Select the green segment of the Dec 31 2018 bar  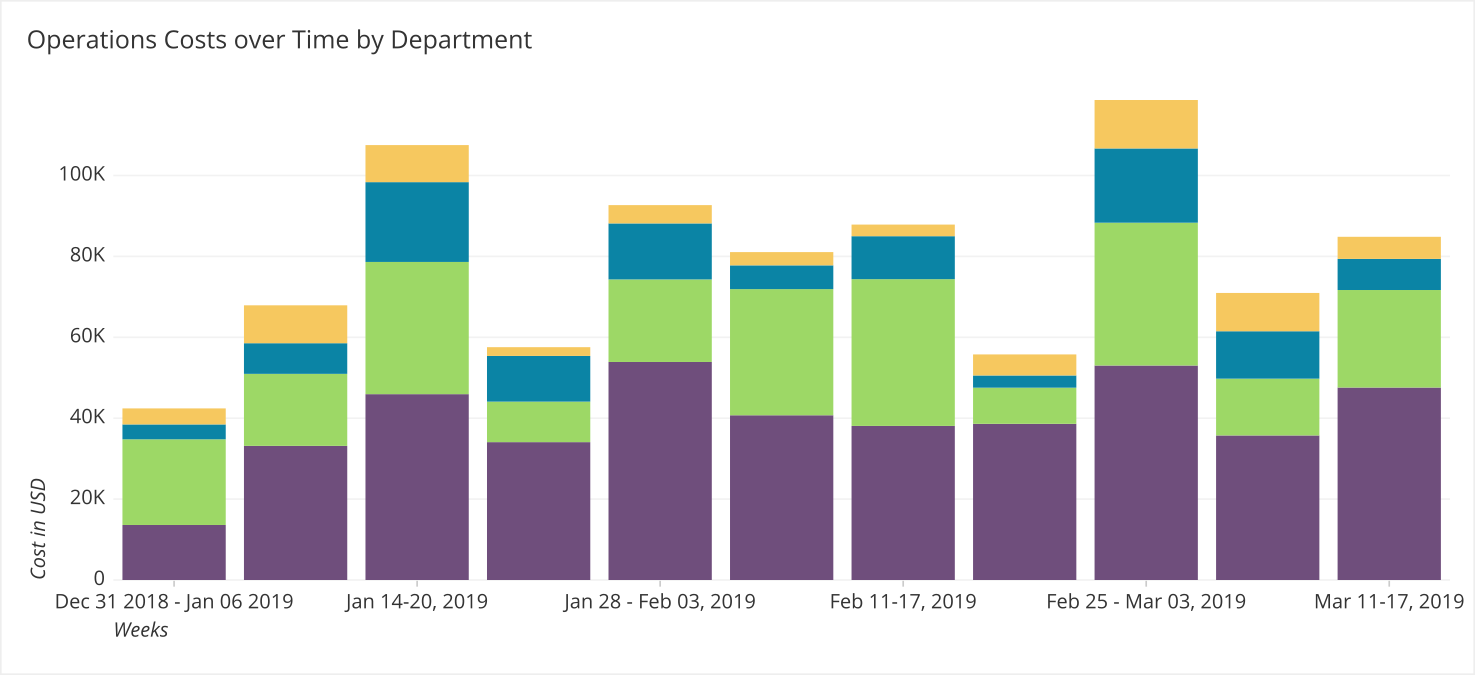[174, 482]
